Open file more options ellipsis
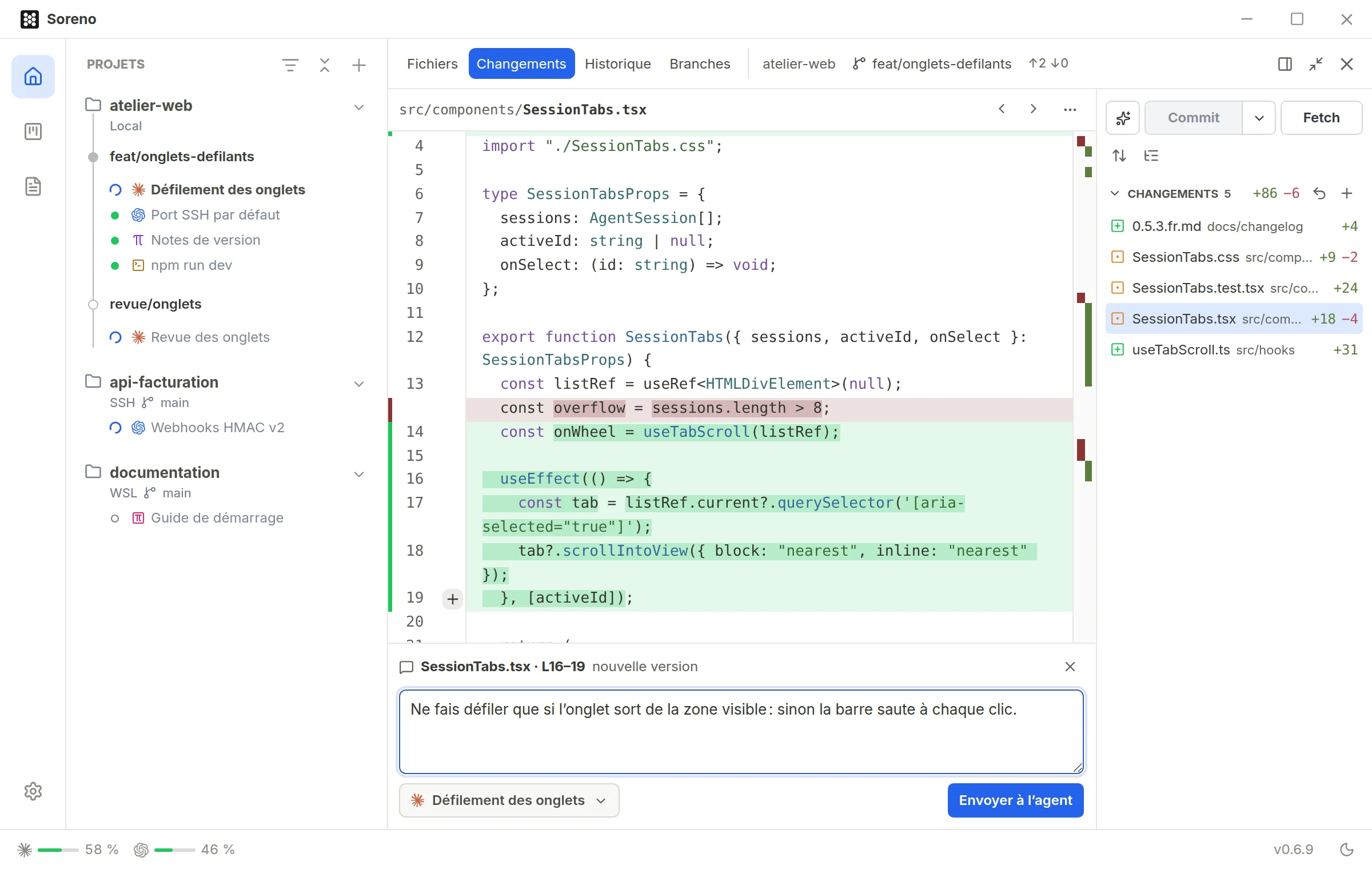The height and width of the screenshot is (869, 1372). [1070, 109]
